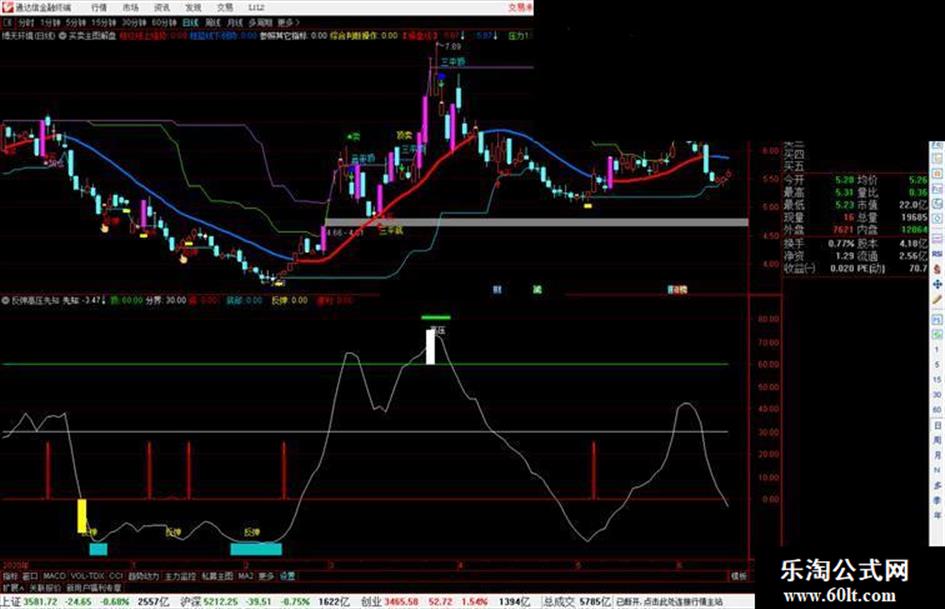Open the 市场 menu
945x609 pixels.
pos(130,8)
